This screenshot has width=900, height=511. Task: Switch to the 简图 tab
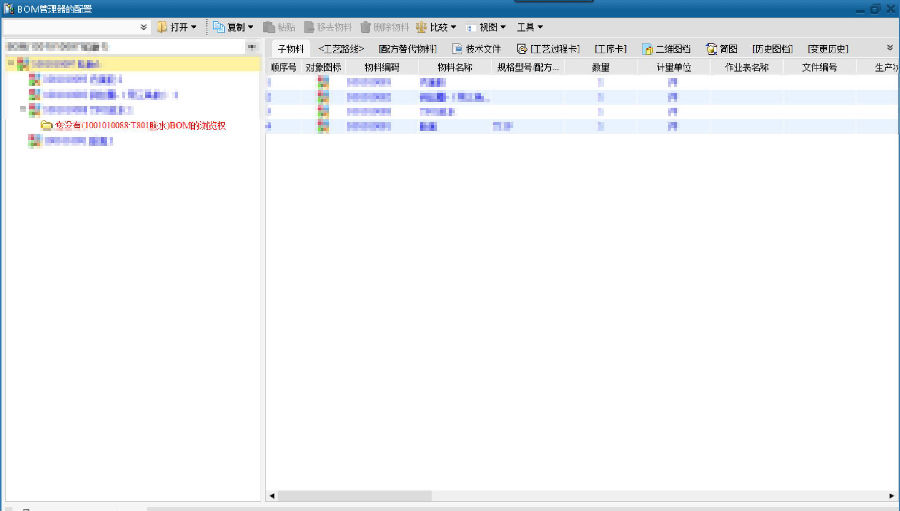tap(721, 49)
